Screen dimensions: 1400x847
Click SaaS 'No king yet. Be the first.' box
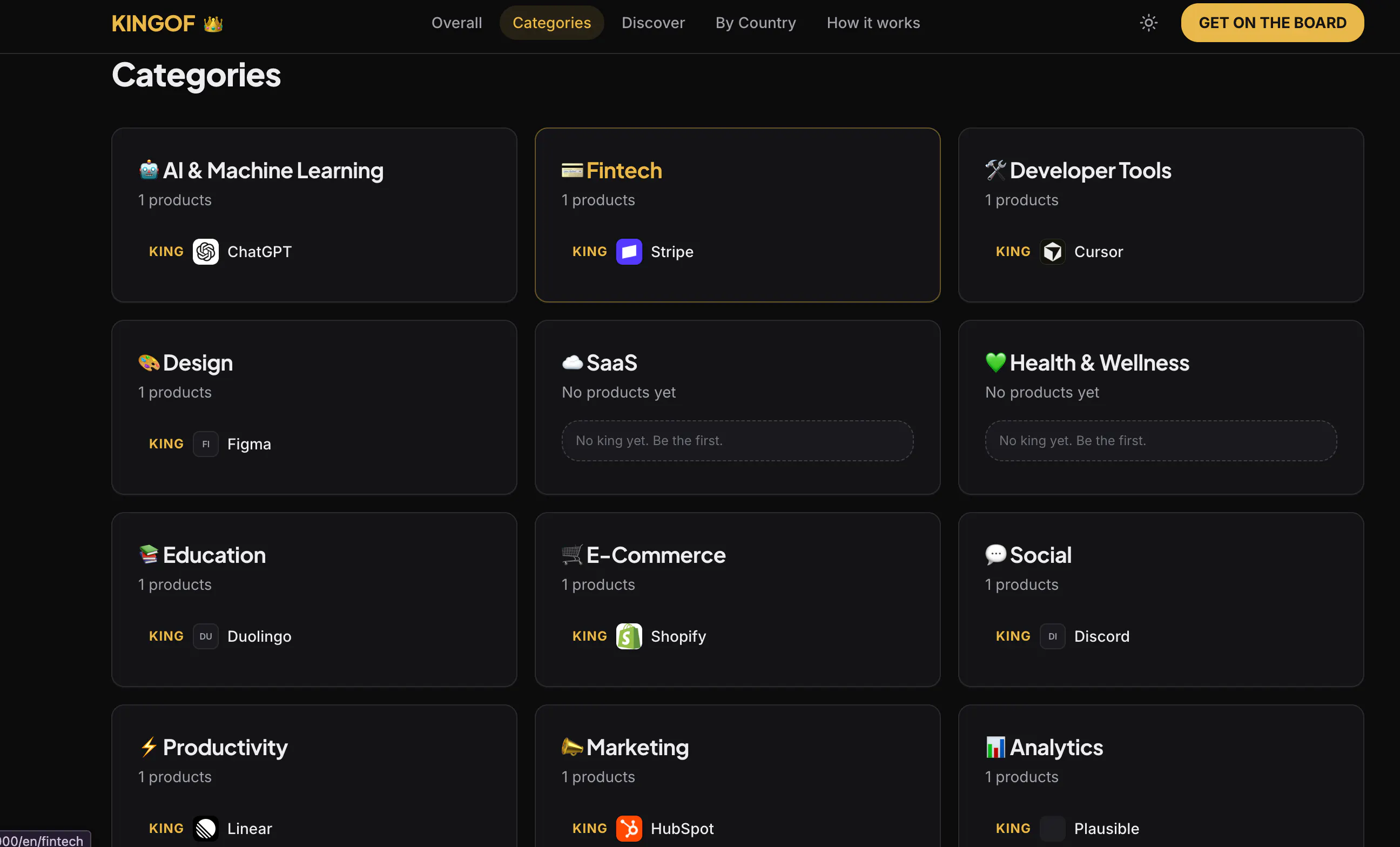point(737,441)
